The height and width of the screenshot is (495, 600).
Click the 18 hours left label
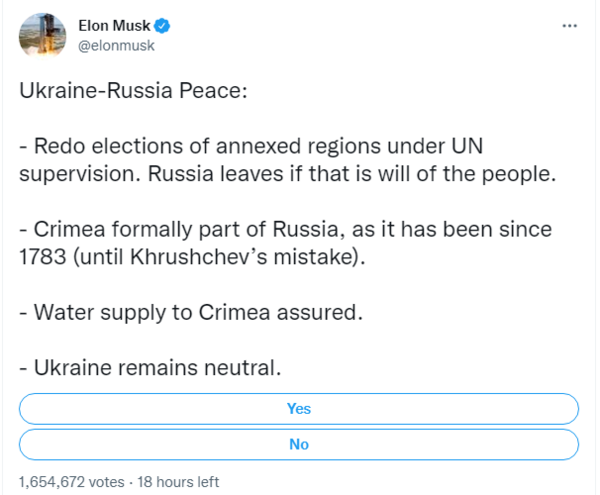pyautogui.click(x=178, y=482)
